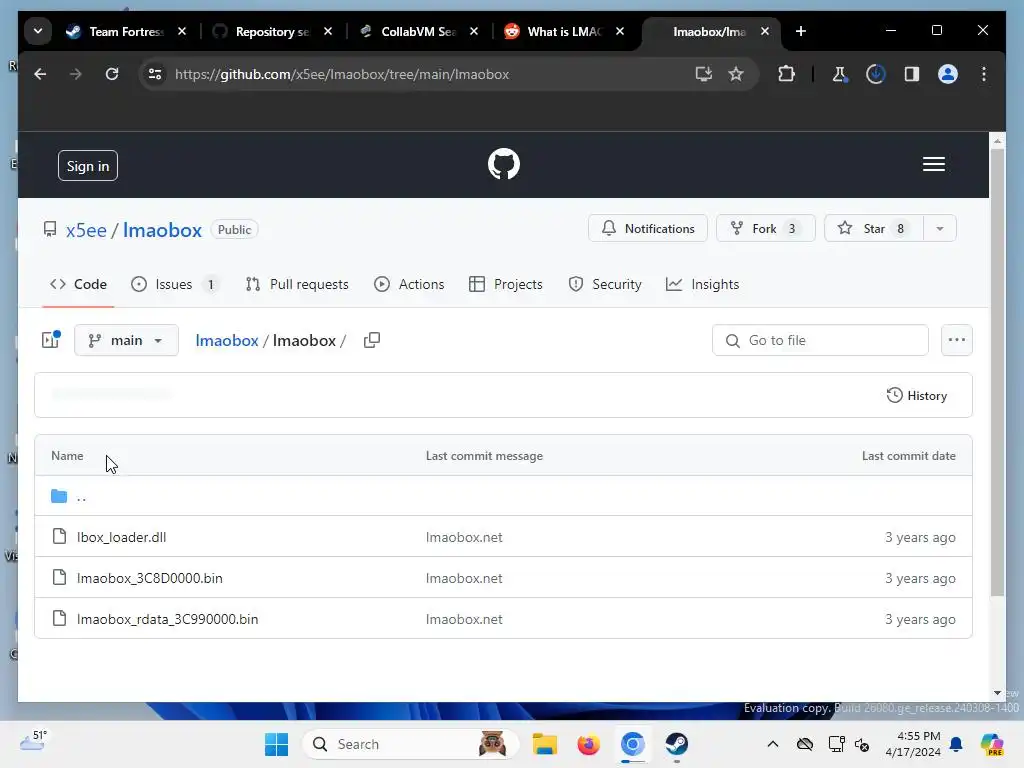Open lmaobox_rdata_3C990000.bin file
The width and height of the screenshot is (1024, 768).
[167, 619]
